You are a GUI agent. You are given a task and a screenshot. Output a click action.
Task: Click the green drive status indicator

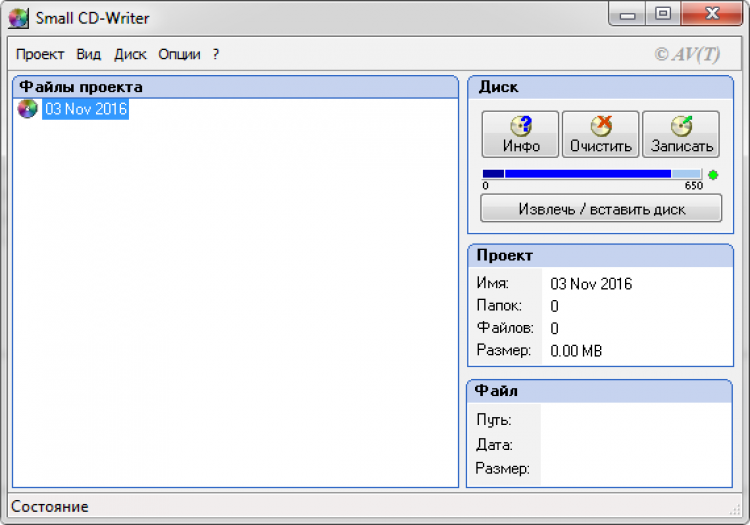[713, 175]
